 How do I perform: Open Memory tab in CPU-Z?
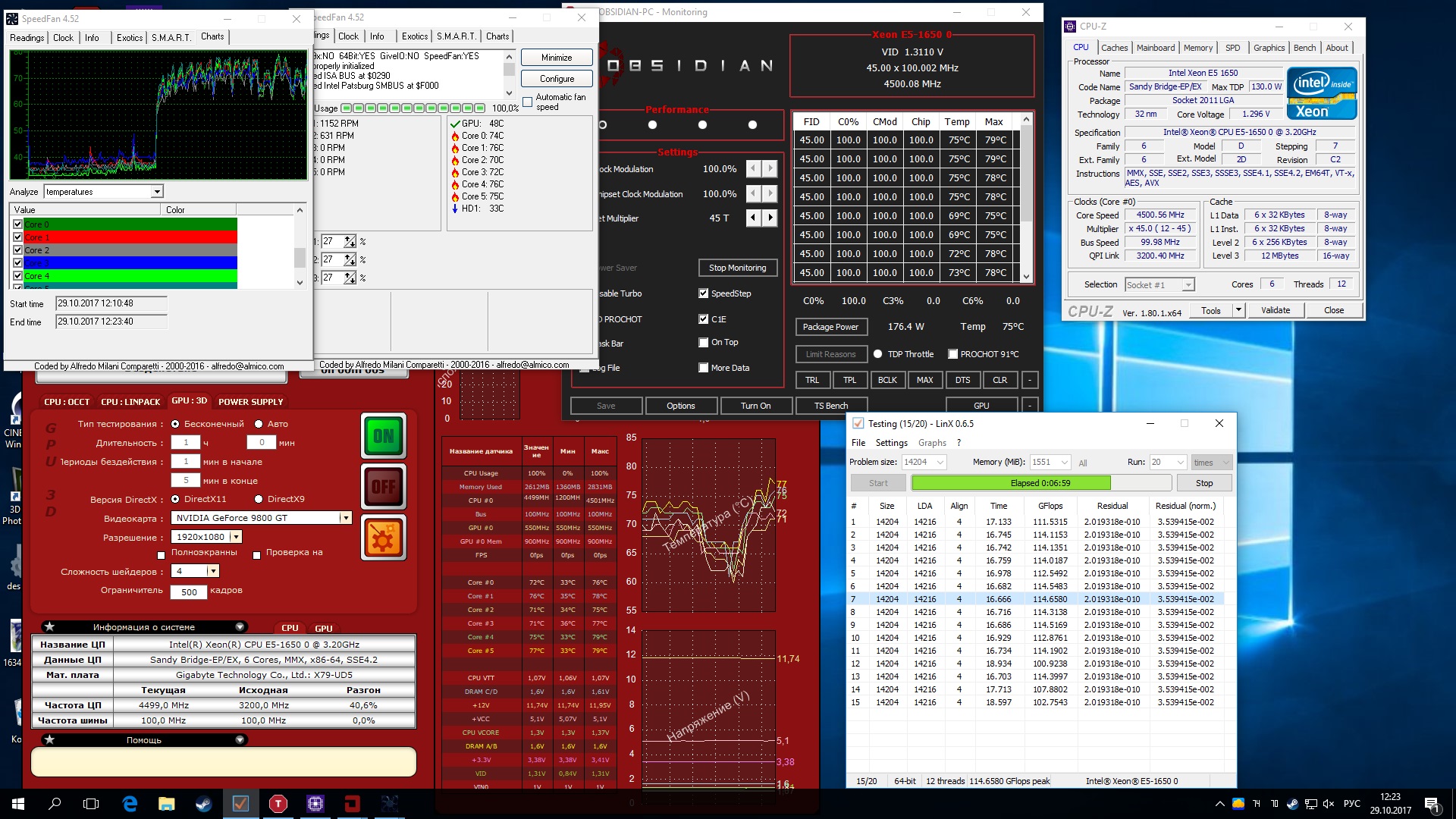(1197, 48)
